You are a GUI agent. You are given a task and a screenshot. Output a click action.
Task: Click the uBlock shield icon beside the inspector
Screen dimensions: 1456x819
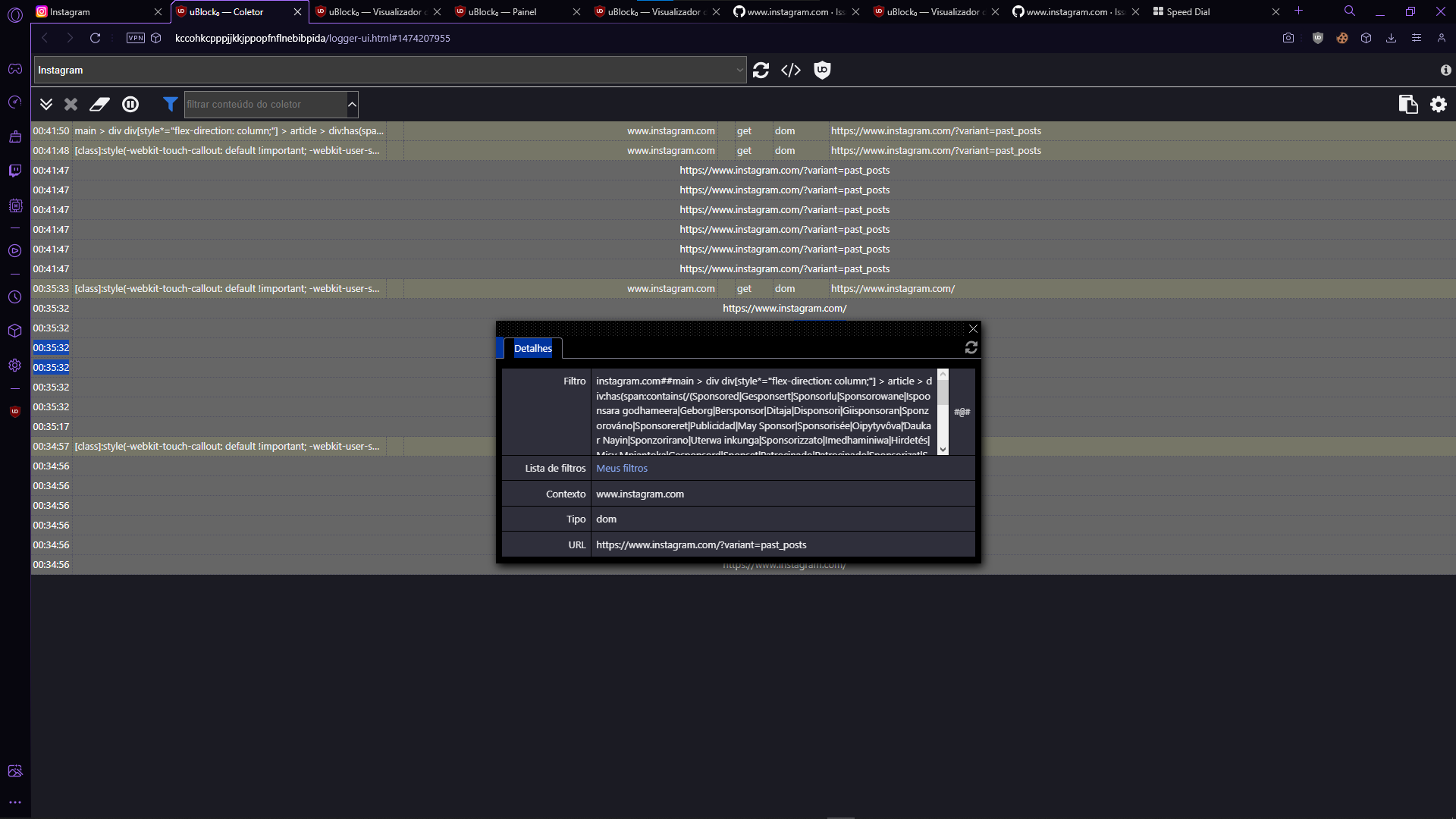point(822,70)
